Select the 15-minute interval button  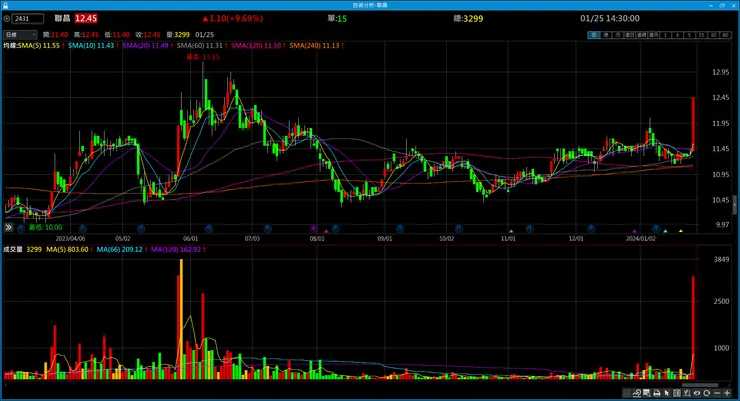pyautogui.click(x=701, y=35)
